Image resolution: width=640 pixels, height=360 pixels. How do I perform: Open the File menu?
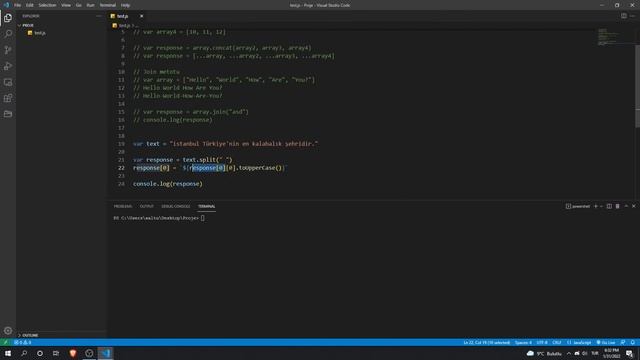tap(18, 5)
